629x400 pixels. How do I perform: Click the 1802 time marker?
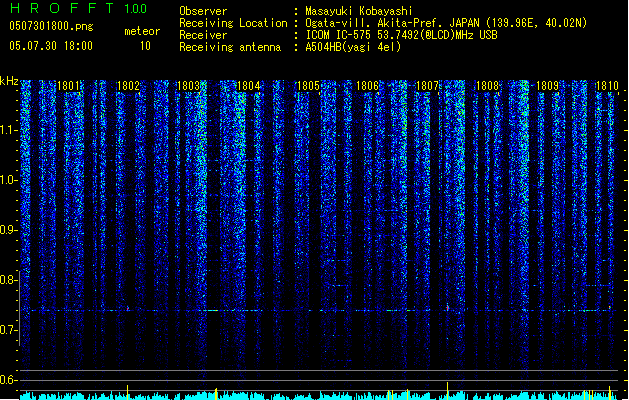coord(128,86)
